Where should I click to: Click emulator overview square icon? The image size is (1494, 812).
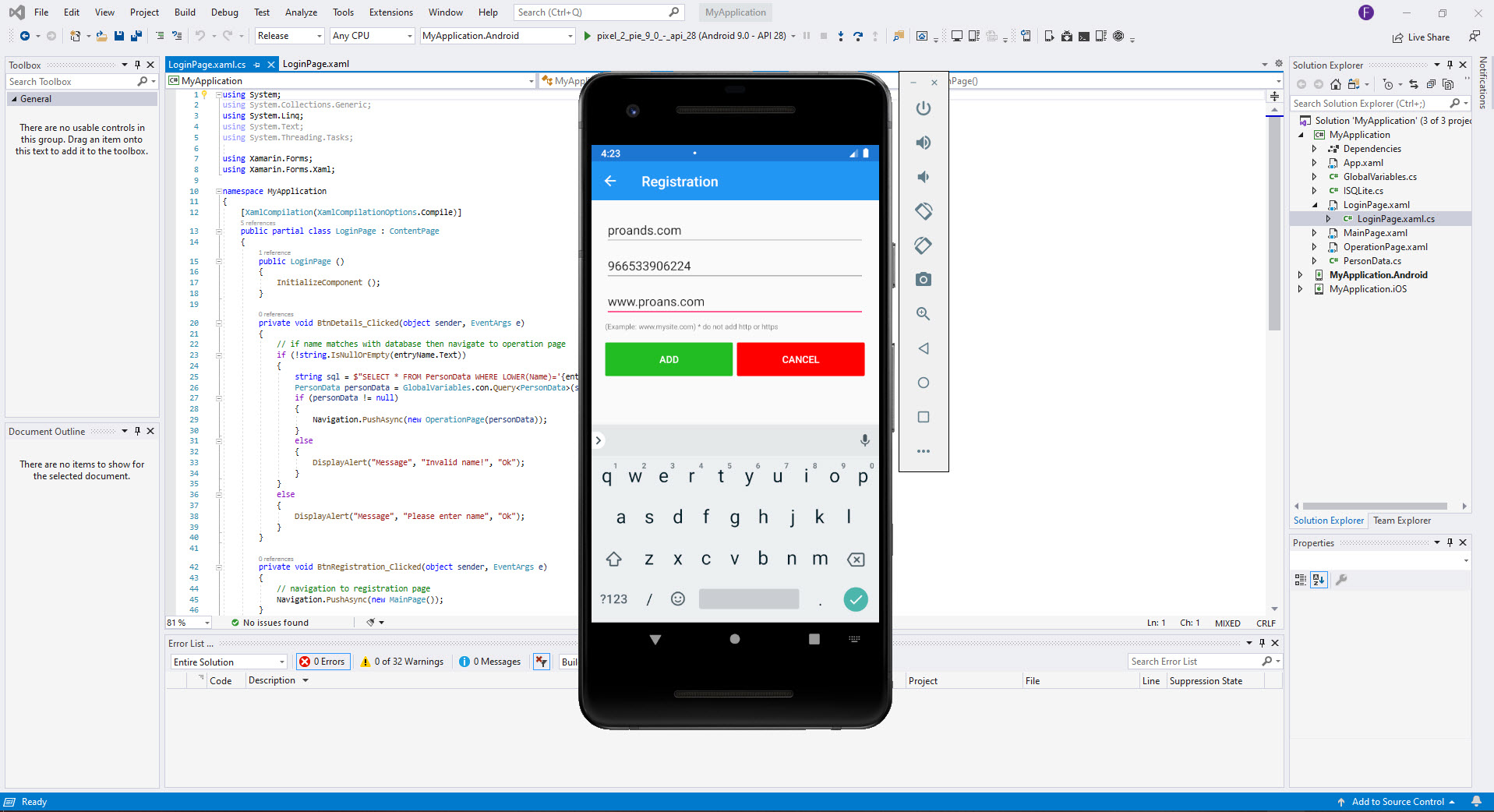tap(924, 417)
